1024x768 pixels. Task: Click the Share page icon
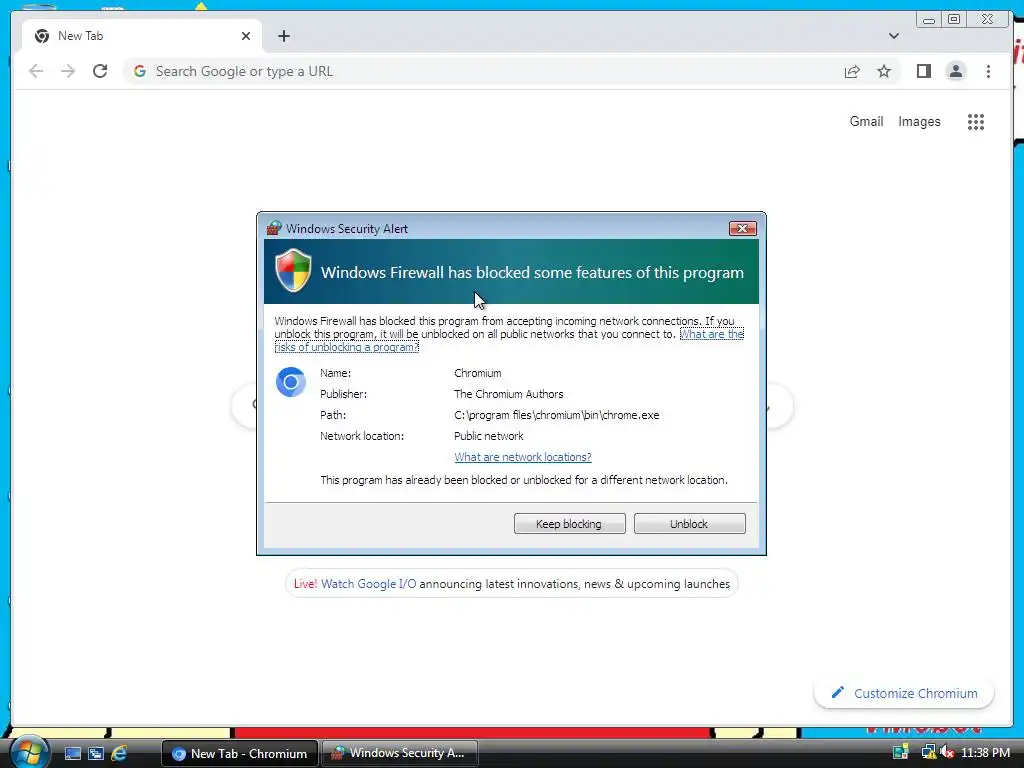852,71
